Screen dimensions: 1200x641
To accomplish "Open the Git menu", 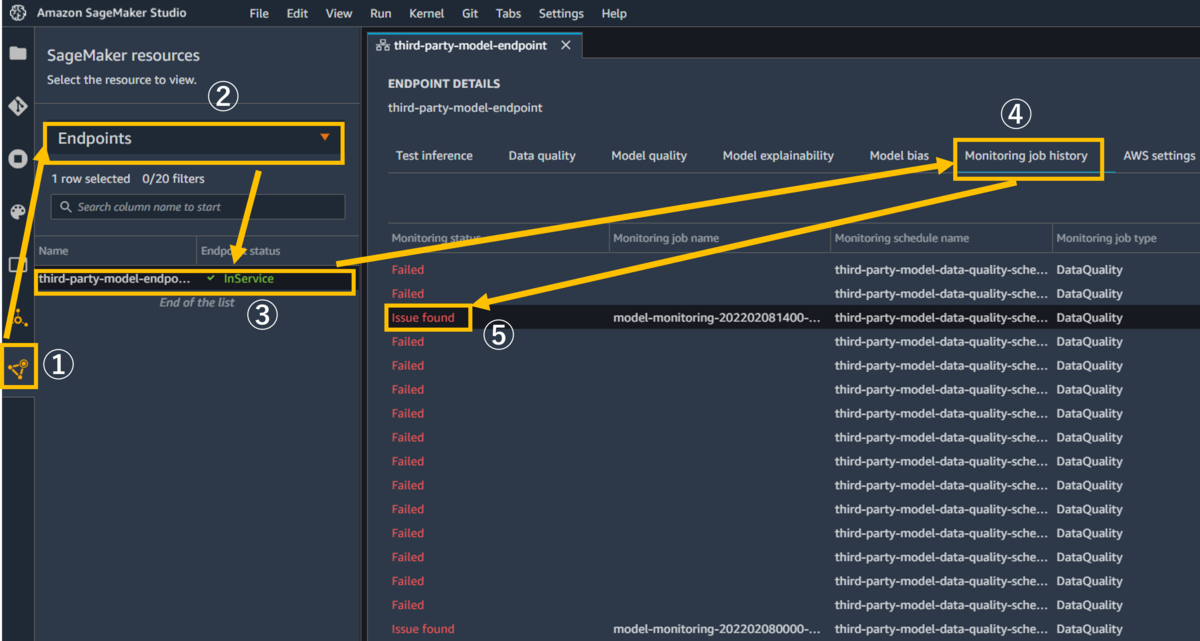I will pyautogui.click(x=470, y=14).
